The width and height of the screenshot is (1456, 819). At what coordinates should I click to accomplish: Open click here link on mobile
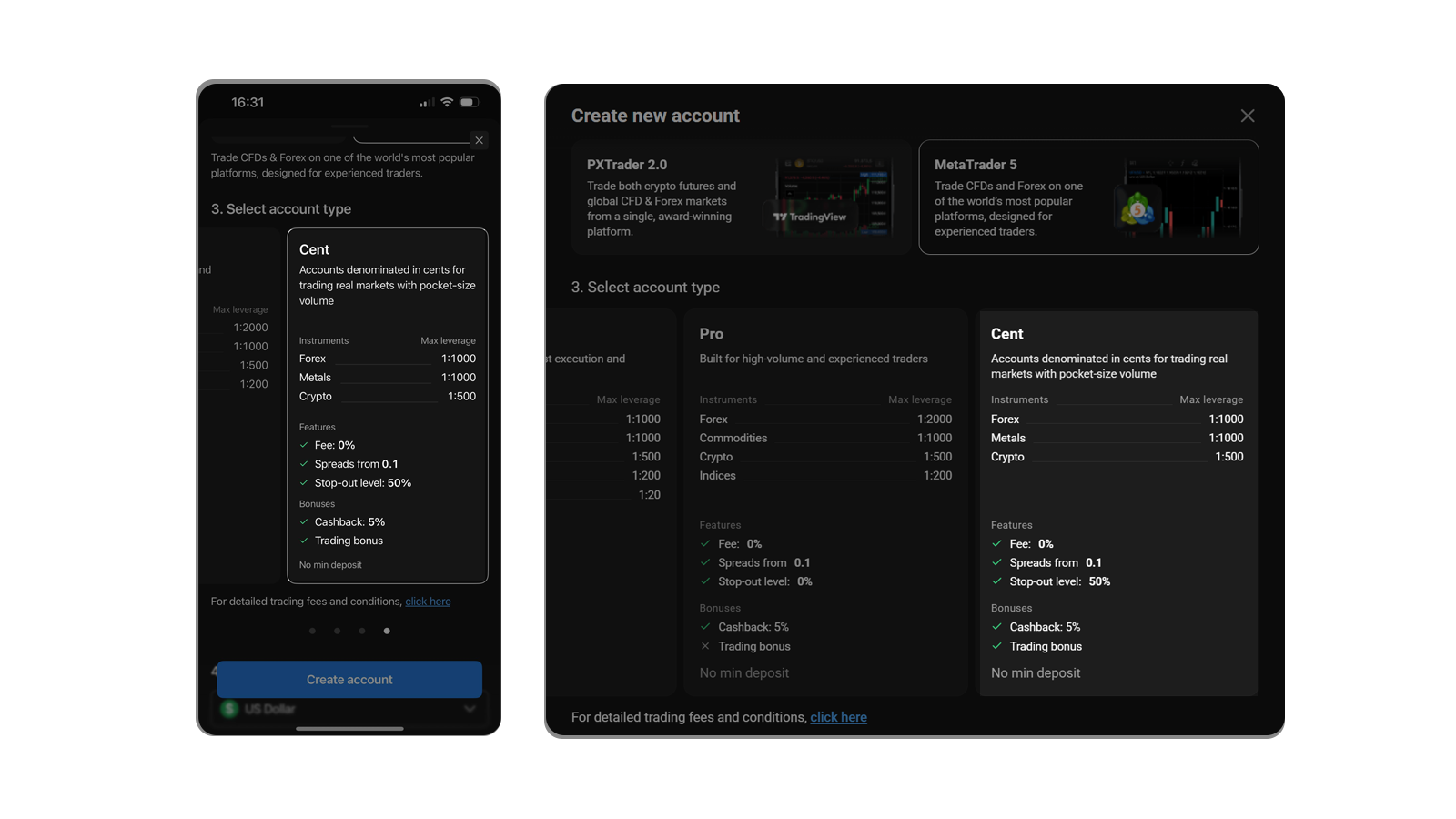coord(428,602)
